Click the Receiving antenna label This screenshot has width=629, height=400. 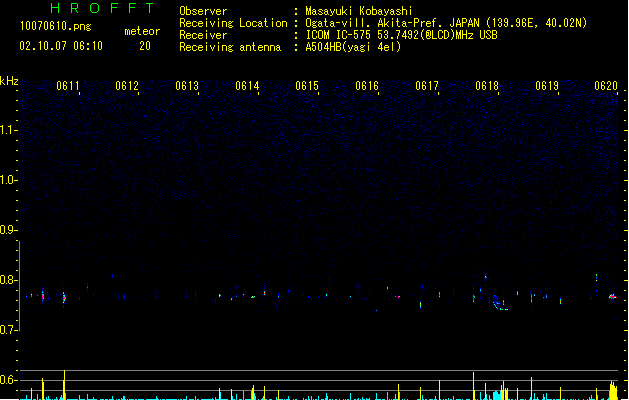(230, 47)
